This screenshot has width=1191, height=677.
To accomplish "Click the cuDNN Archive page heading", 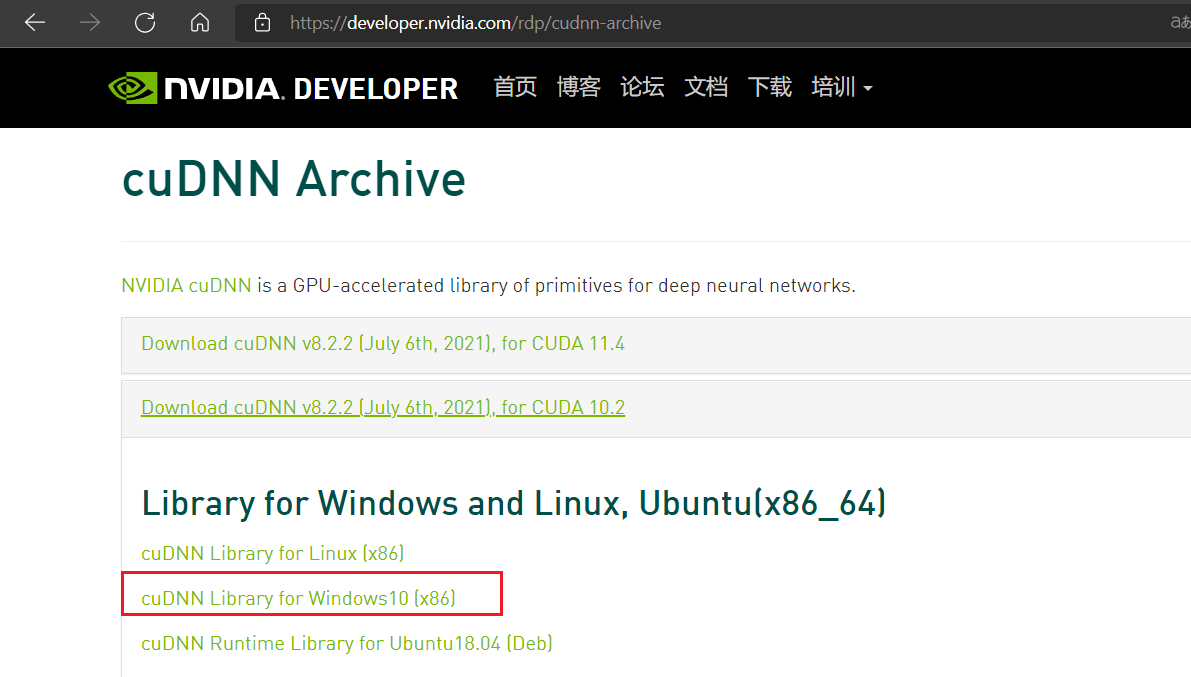I will 294,179.
